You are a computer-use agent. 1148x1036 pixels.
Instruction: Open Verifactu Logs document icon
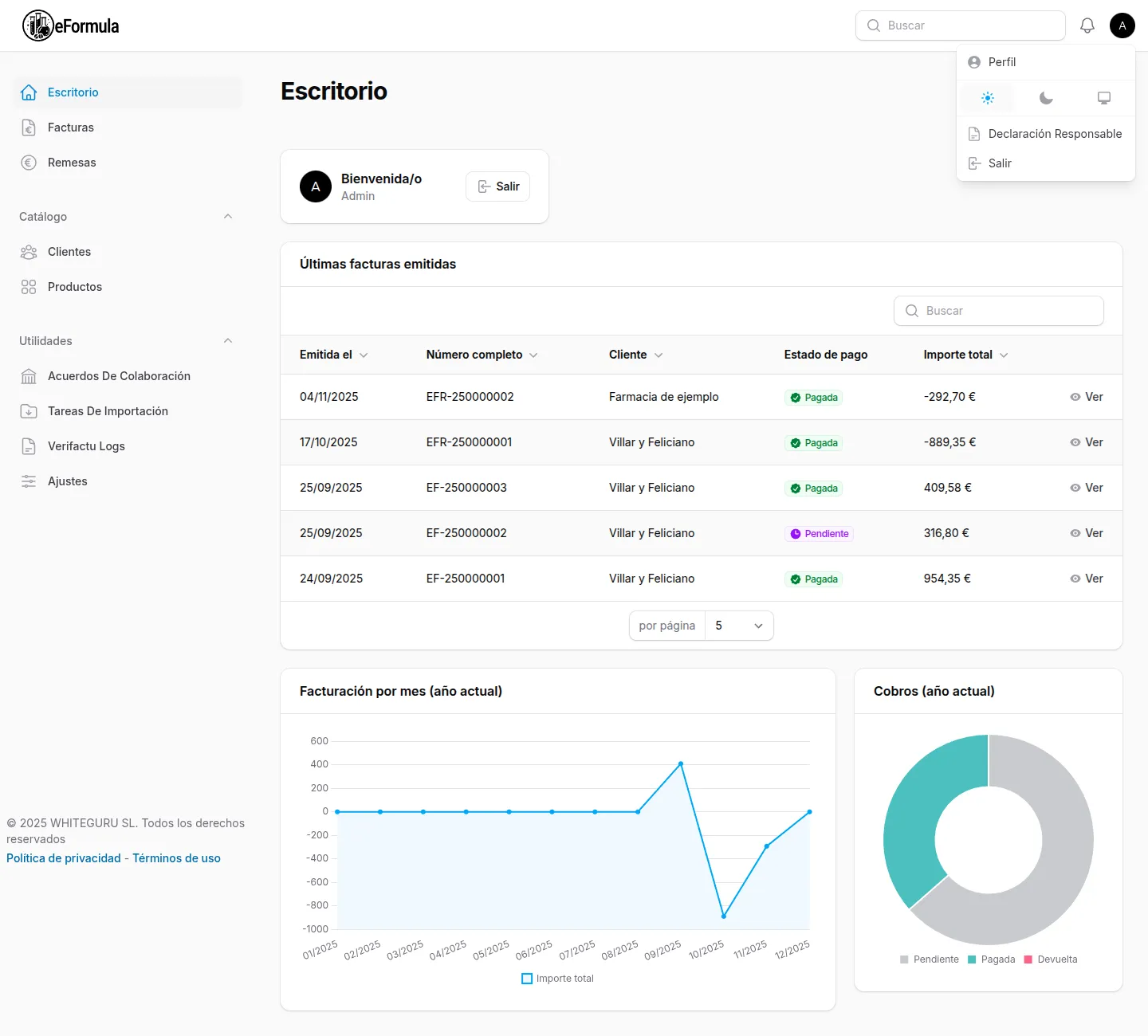(29, 446)
